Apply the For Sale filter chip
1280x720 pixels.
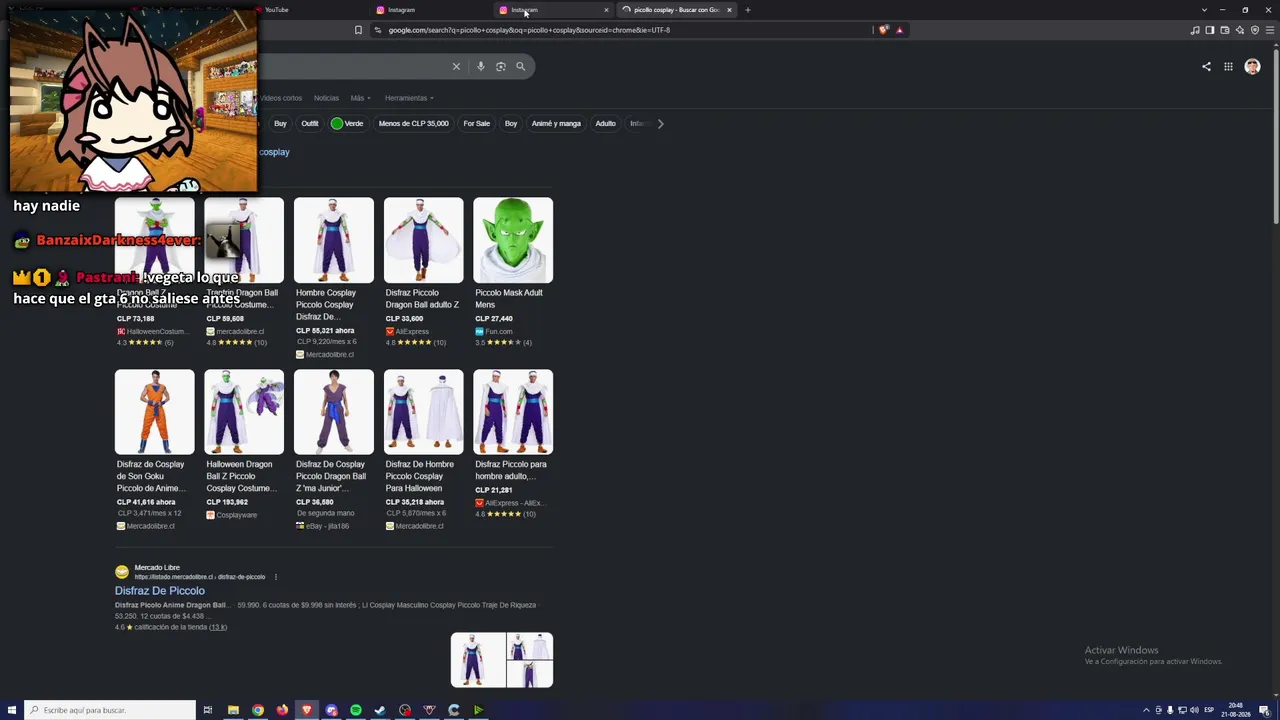[477, 124]
